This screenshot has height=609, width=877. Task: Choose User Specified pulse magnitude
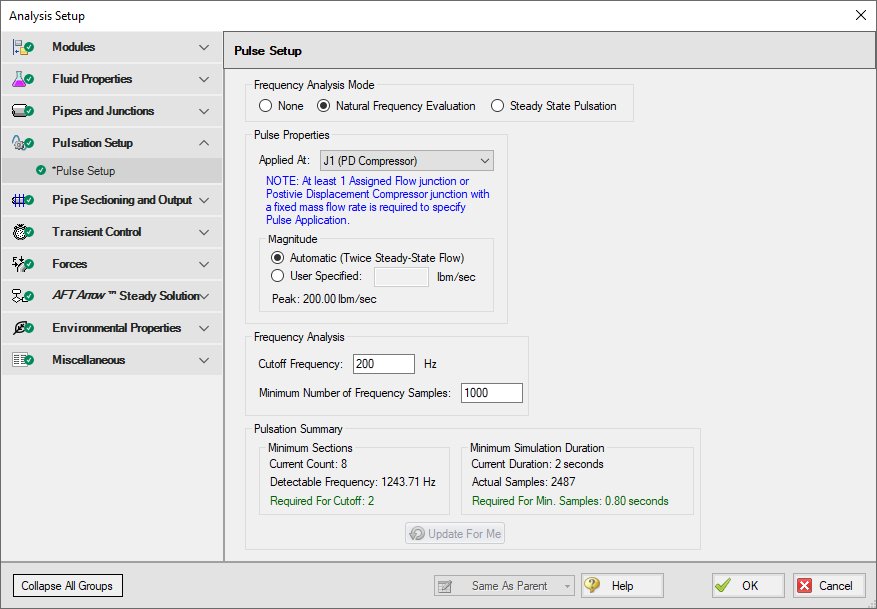pos(277,277)
